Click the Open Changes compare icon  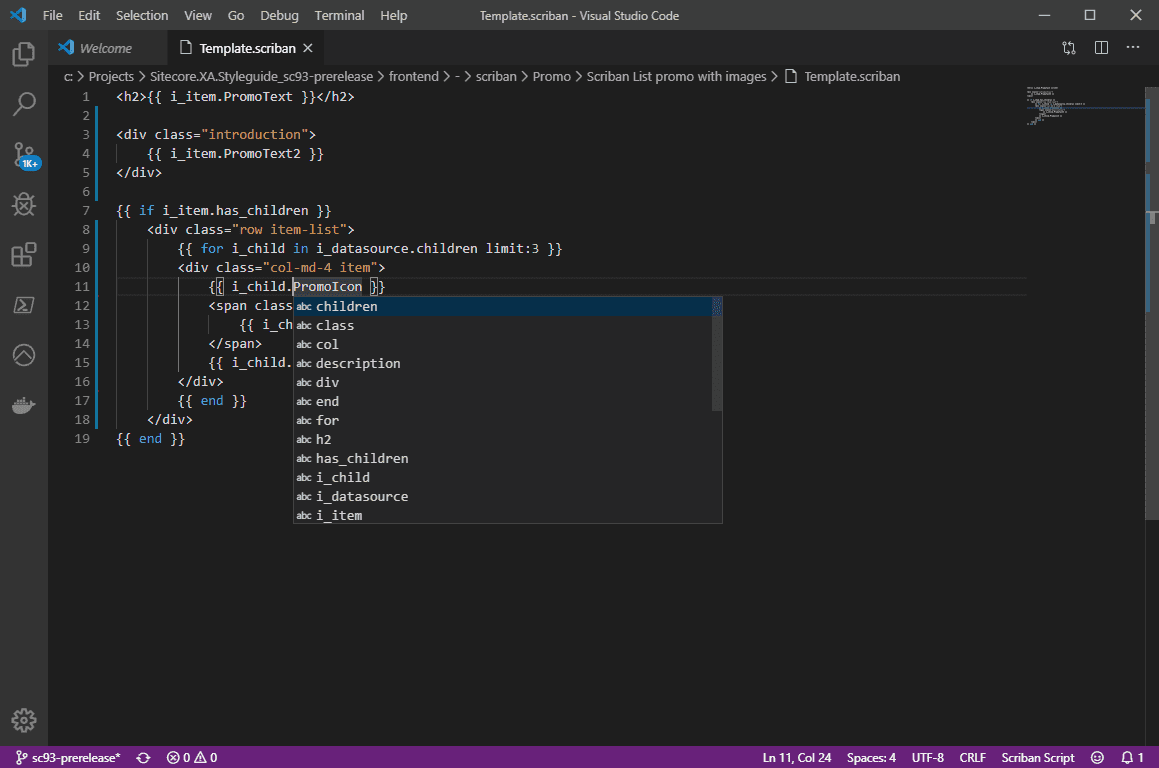[1069, 48]
